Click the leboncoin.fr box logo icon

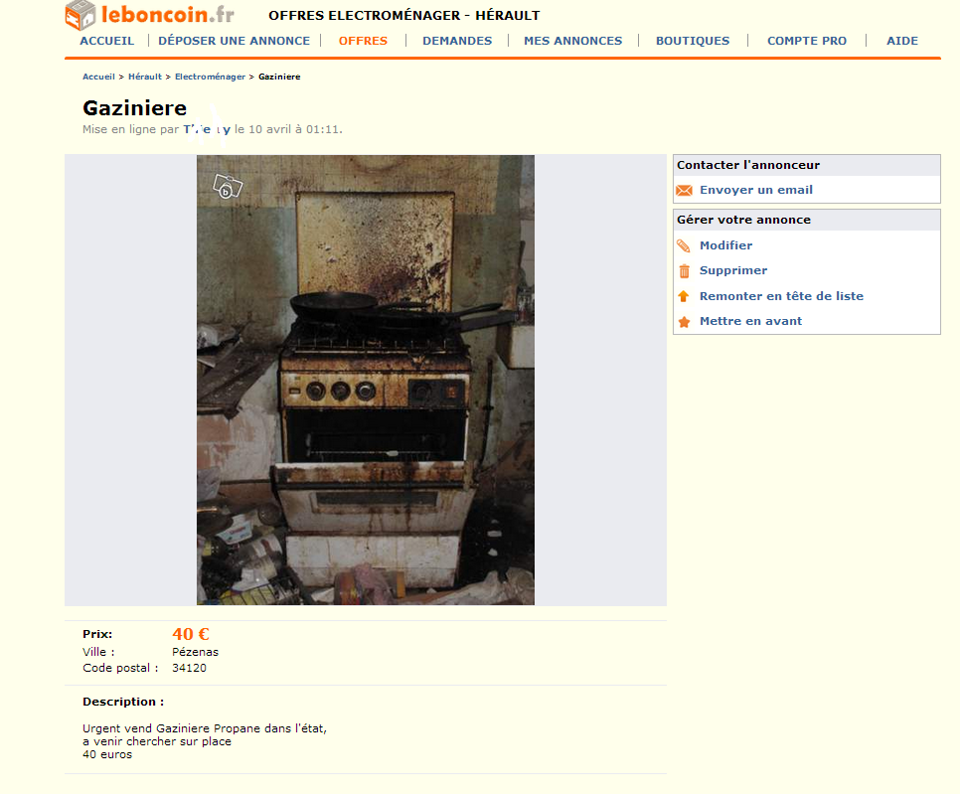pos(80,15)
